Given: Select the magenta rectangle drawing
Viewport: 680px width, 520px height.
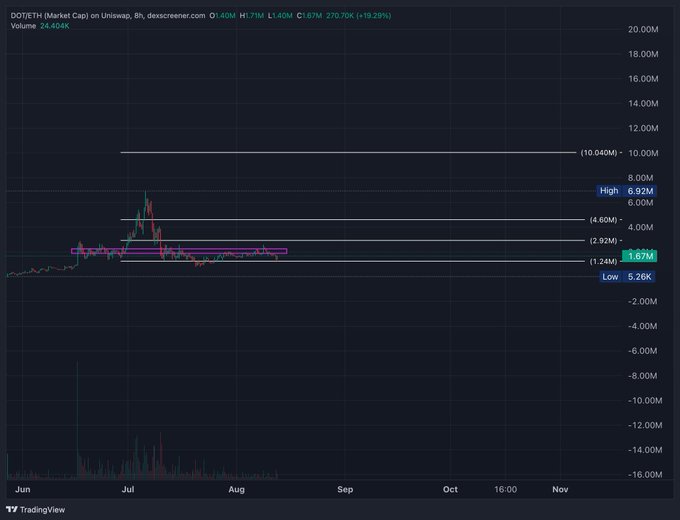Looking at the screenshot, I should [x=179, y=251].
